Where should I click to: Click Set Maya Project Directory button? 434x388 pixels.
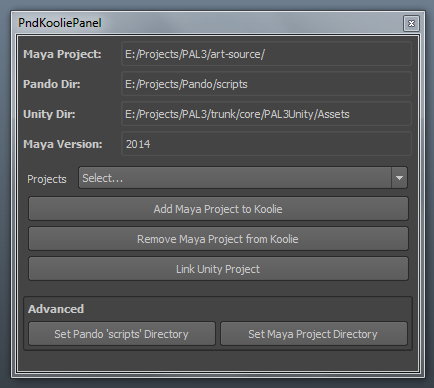[x=313, y=334]
